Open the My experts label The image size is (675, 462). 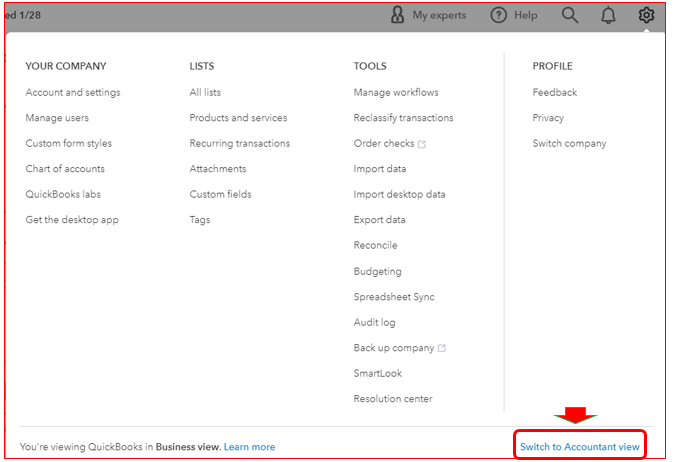pos(439,16)
